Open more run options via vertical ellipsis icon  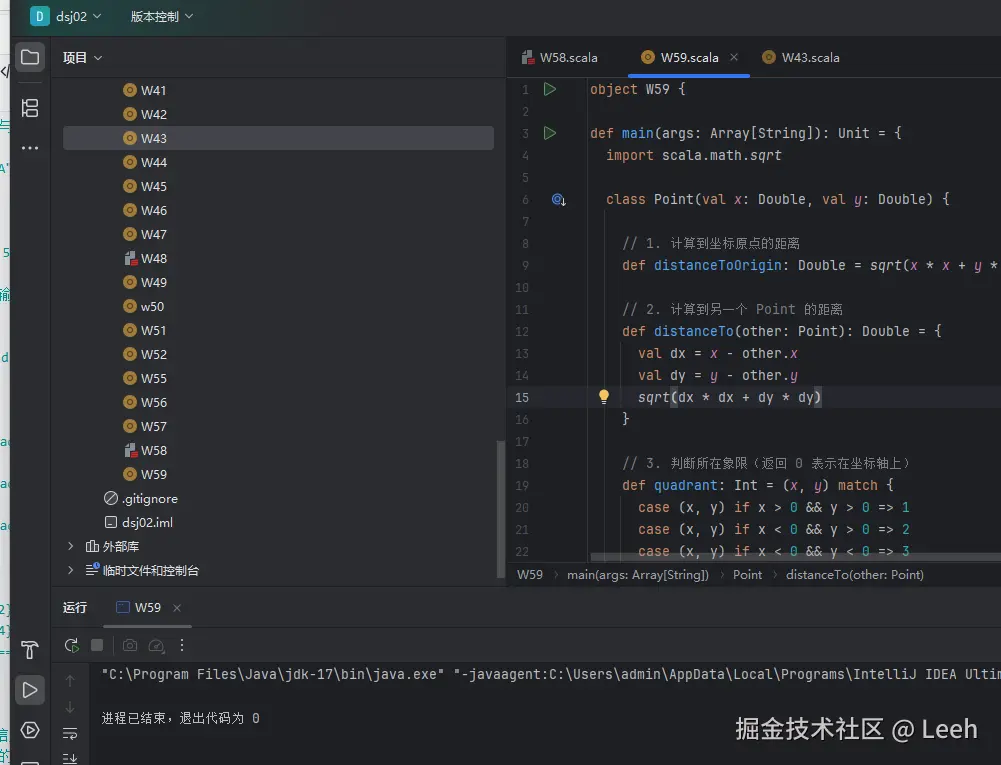(x=181, y=645)
